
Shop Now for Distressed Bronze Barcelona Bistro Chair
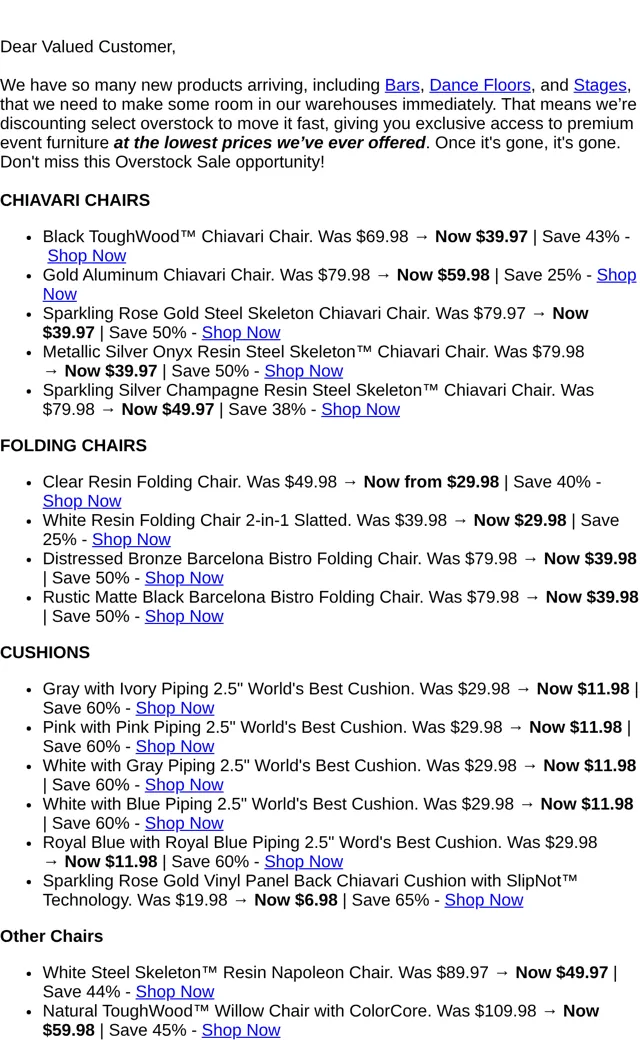tap(184, 578)
